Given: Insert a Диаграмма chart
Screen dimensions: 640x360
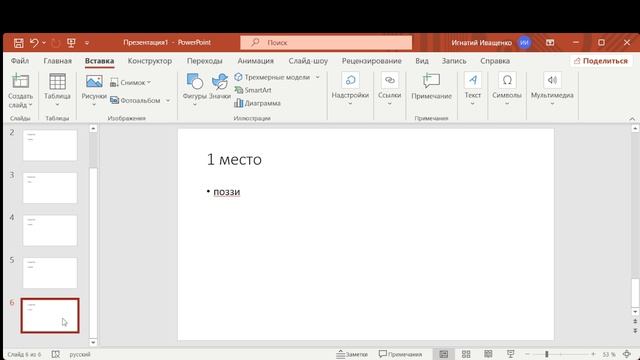Looking at the screenshot, I should point(258,103).
